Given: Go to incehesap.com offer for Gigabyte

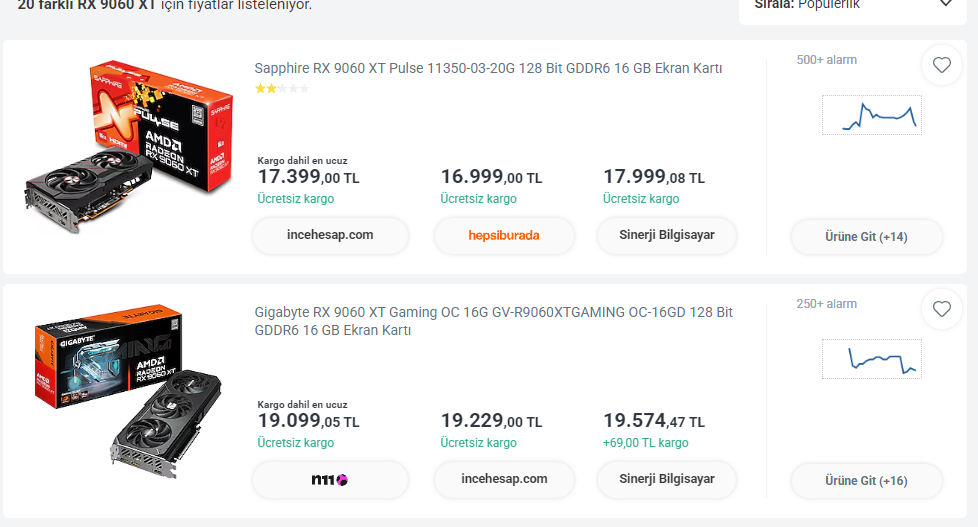Looking at the screenshot, I should pyautogui.click(x=504, y=480).
